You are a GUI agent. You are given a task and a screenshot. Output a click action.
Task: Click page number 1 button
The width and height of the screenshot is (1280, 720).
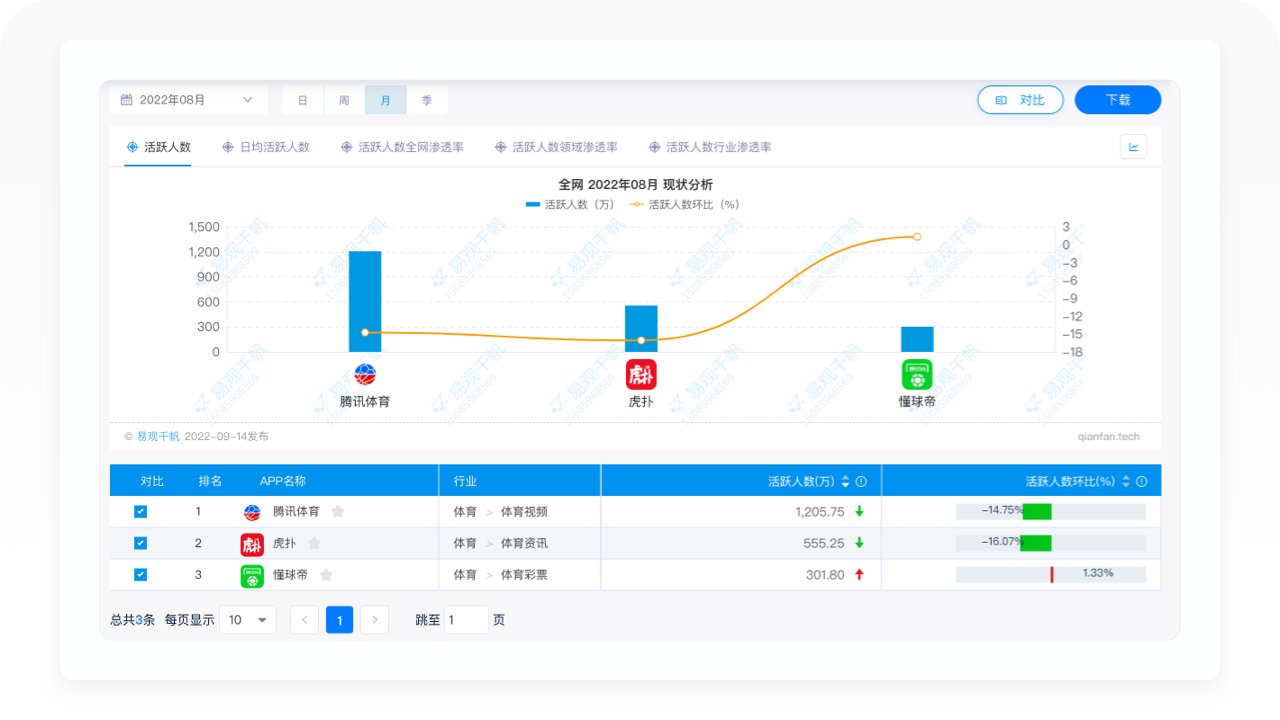pyautogui.click(x=339, y=620)
